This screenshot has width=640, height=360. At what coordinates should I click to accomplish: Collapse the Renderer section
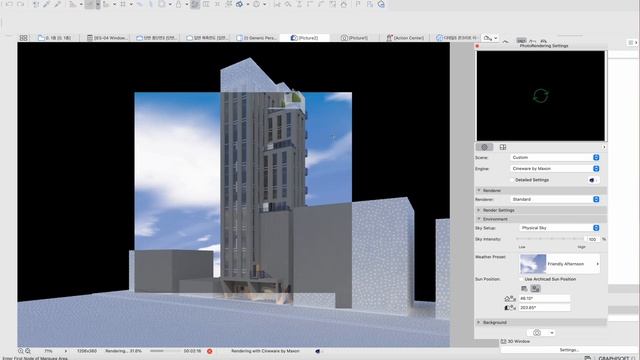point(479,190)
